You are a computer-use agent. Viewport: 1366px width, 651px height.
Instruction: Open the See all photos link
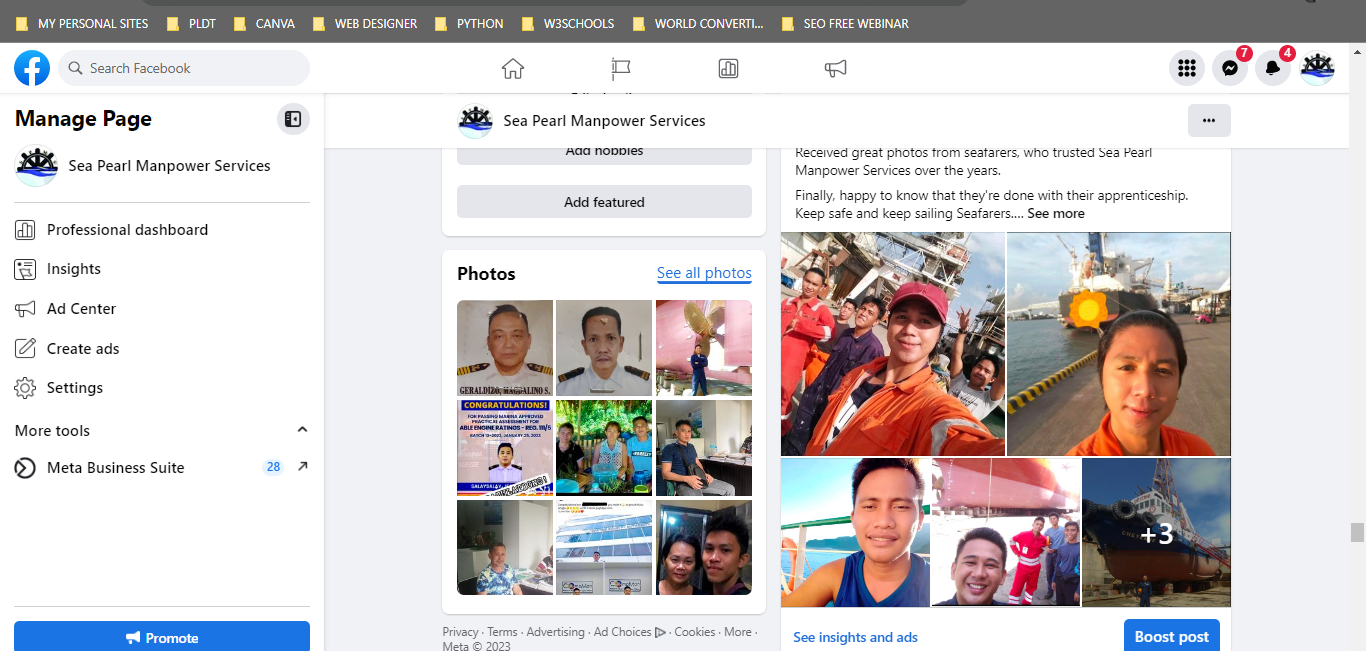pyautogui.click(x=704, y=273)
